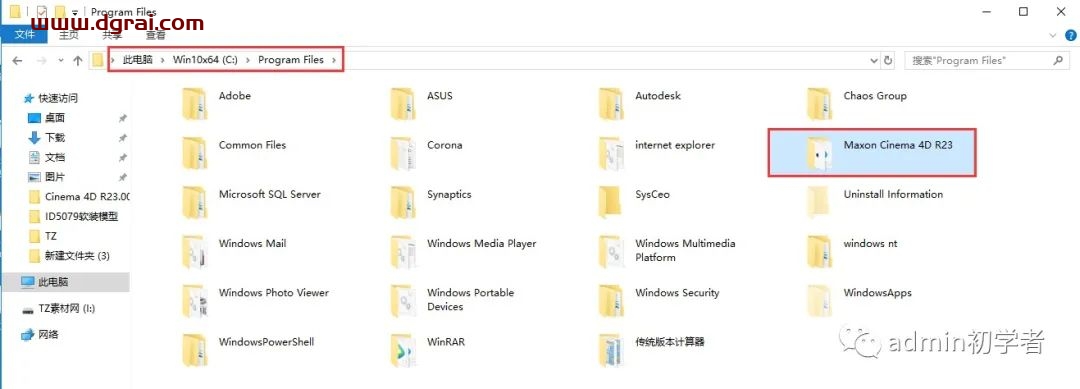Open the 文件 menu tab
This screenshot has height=389, width=1080.
coord(24,34)
